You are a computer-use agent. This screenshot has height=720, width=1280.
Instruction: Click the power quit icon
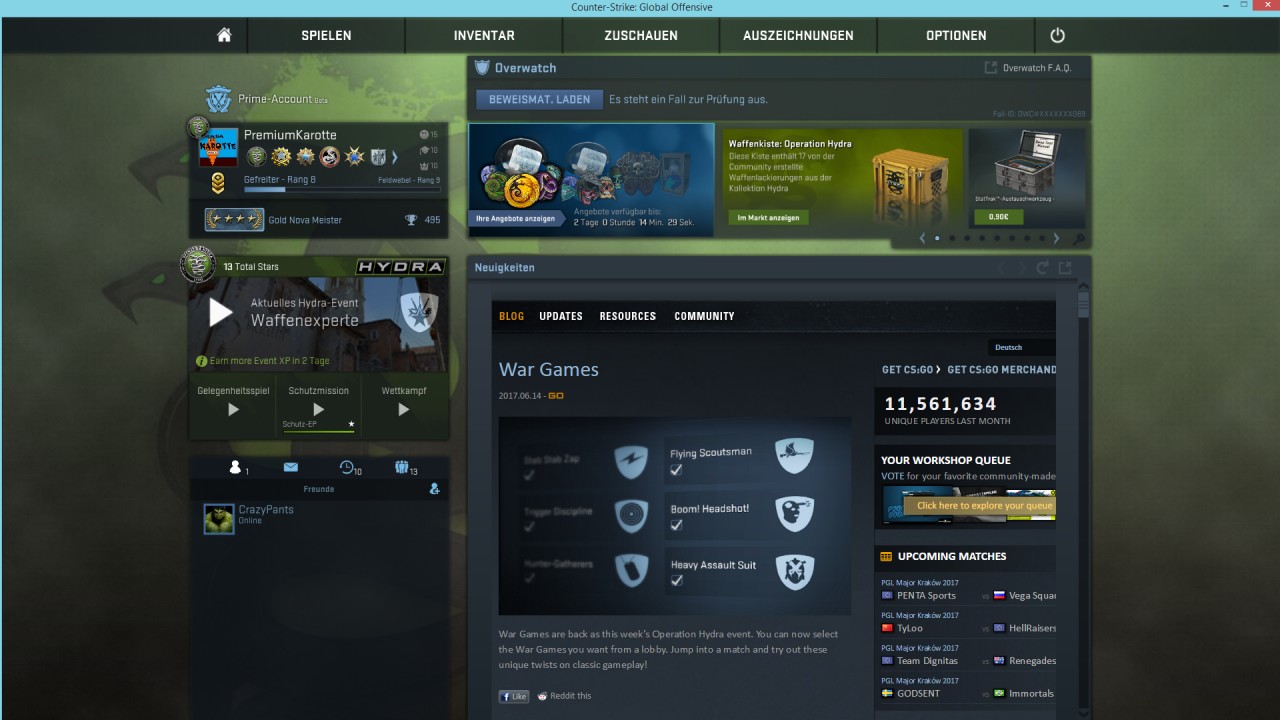[x=1057, y=35]
